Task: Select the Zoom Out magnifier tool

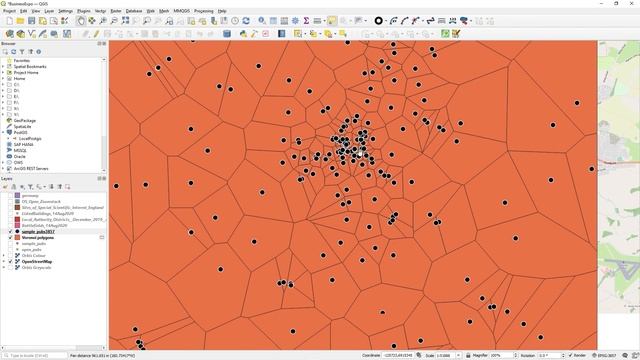Action: coord(114,21)
